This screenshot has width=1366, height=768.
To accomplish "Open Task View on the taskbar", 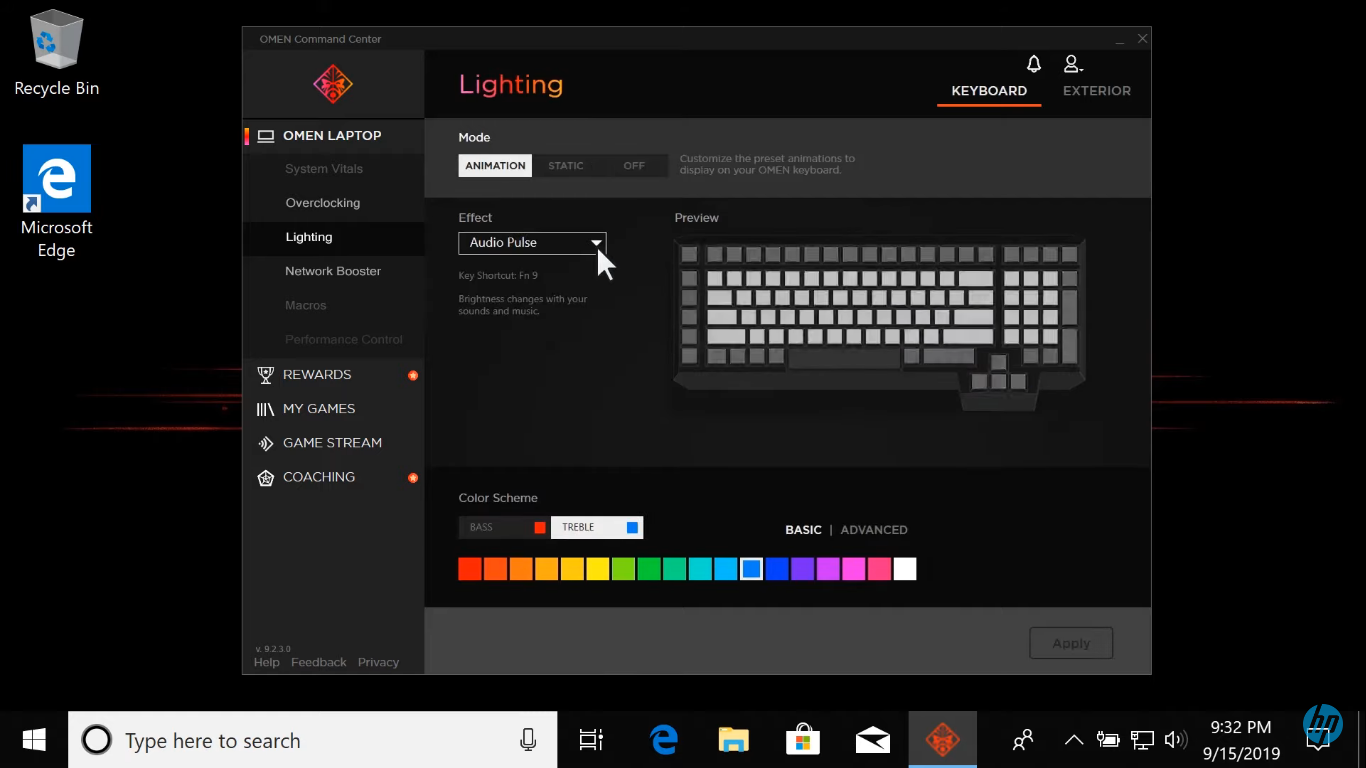I will [591, 740].
